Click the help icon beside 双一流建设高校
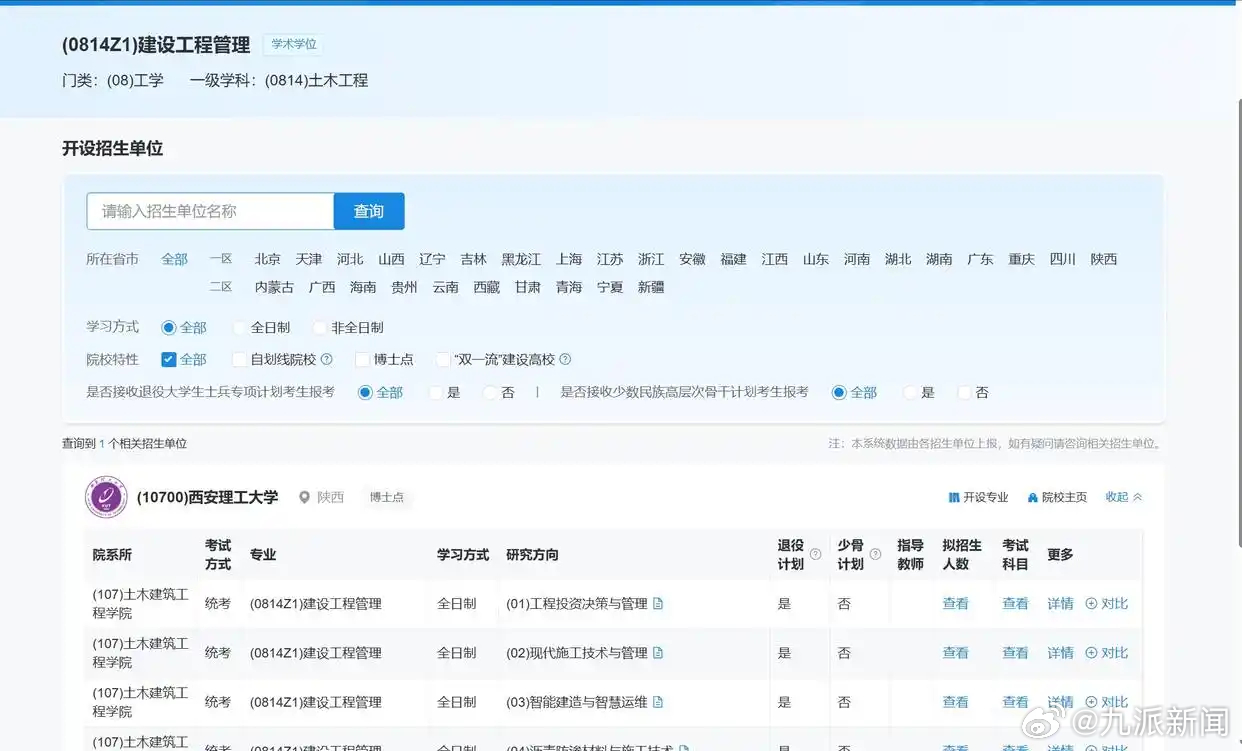 tap(565, 359)
